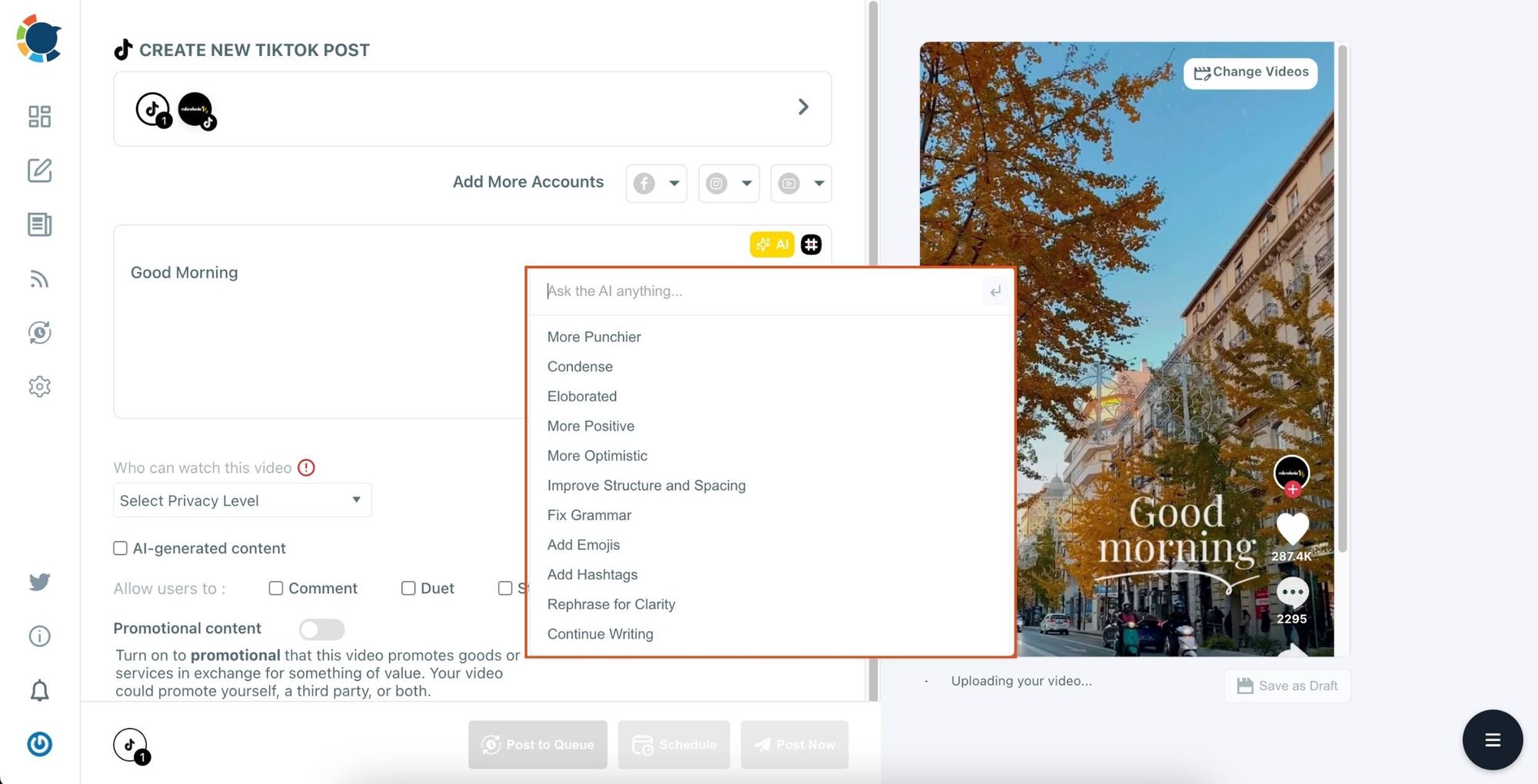Expand the Facebook account dropdown arrow

pos(673,183)
